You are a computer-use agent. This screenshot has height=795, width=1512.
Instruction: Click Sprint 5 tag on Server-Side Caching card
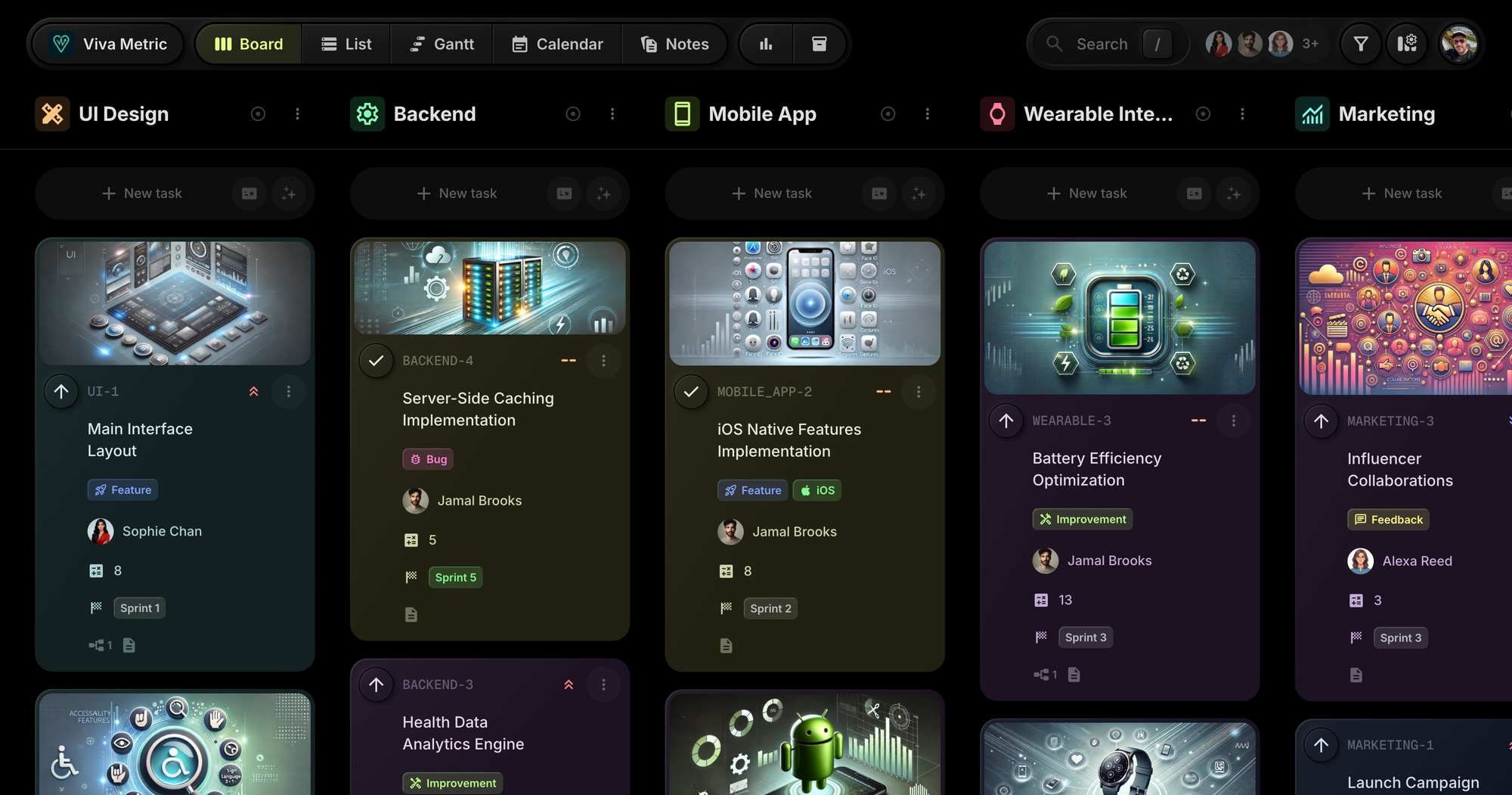point(455,577)
